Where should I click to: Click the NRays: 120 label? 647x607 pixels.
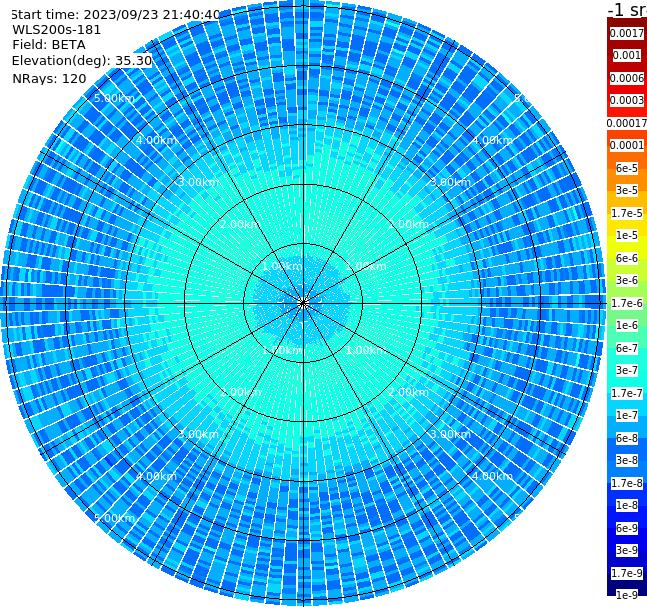[49, 78]
